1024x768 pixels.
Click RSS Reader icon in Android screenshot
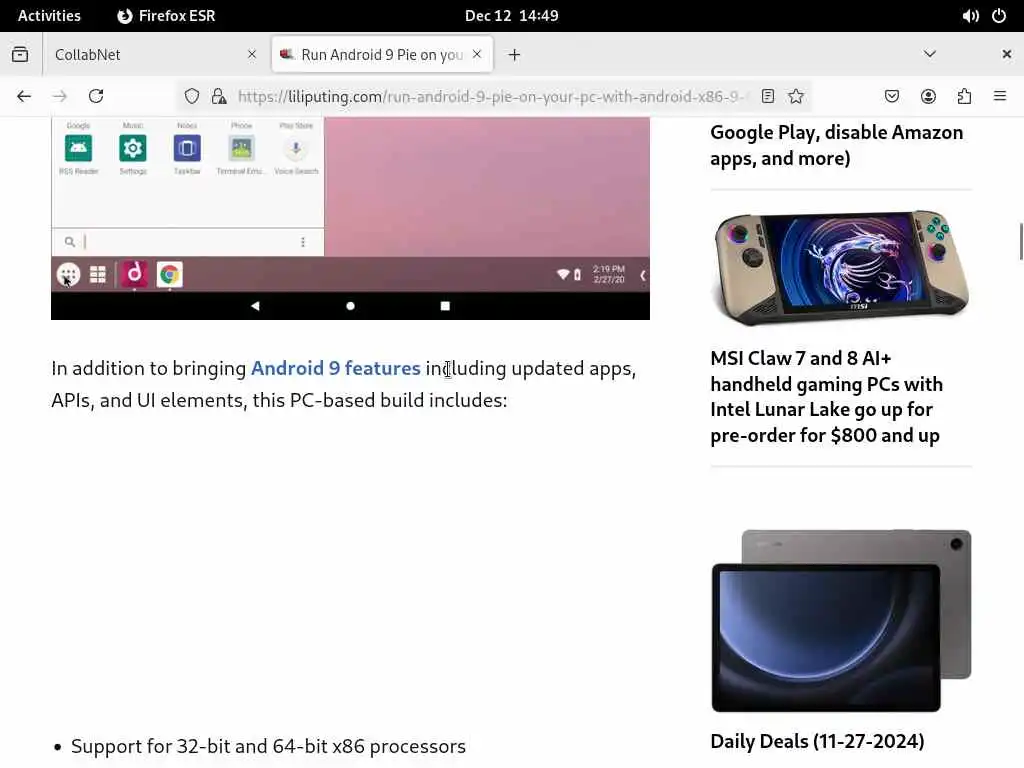[78, 148]
